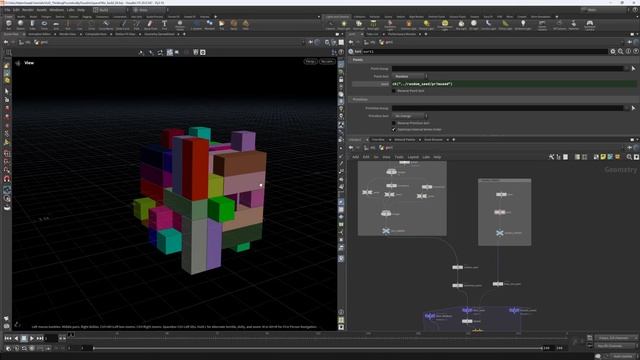Add a Gamepad Camera from shelf

click(x=590, y=26)
